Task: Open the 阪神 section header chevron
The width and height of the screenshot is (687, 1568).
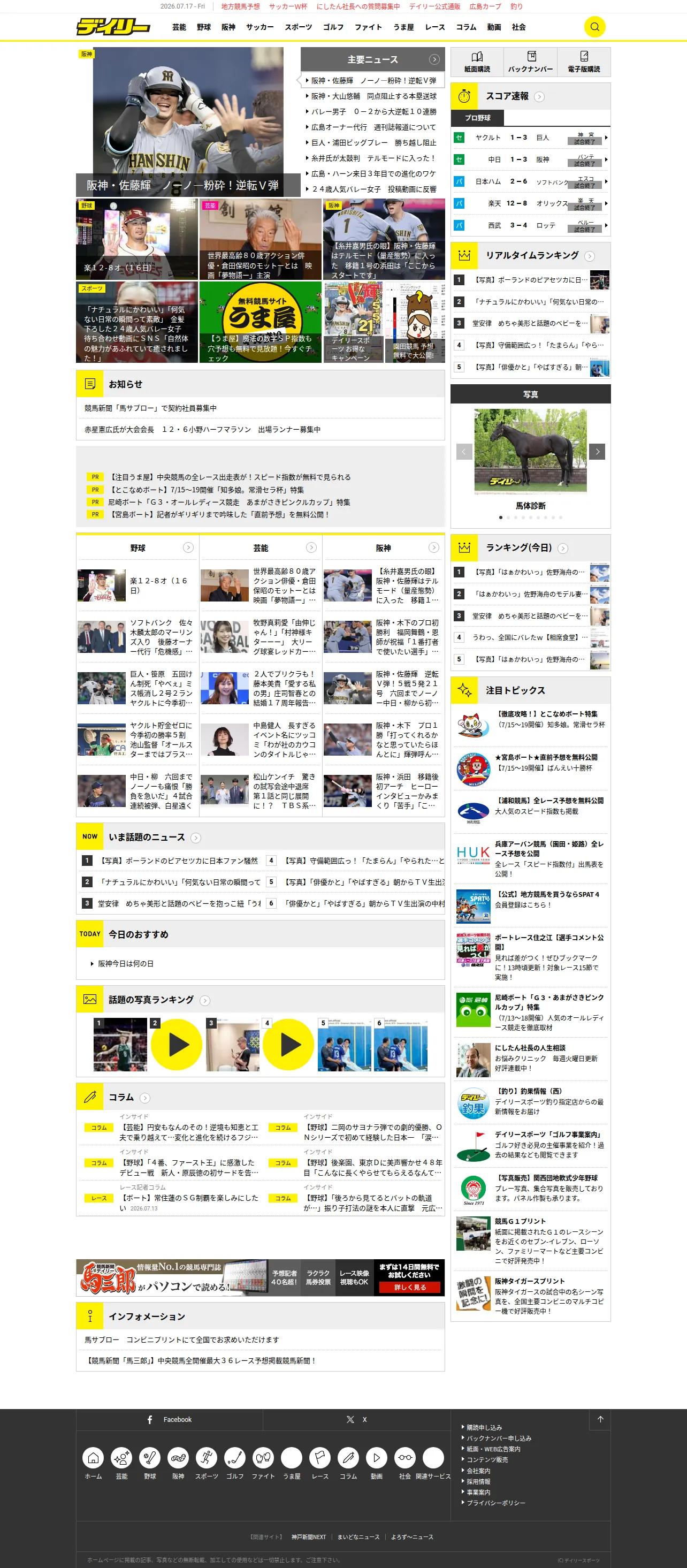Action: pyautogui.click(x=434, y=547)
